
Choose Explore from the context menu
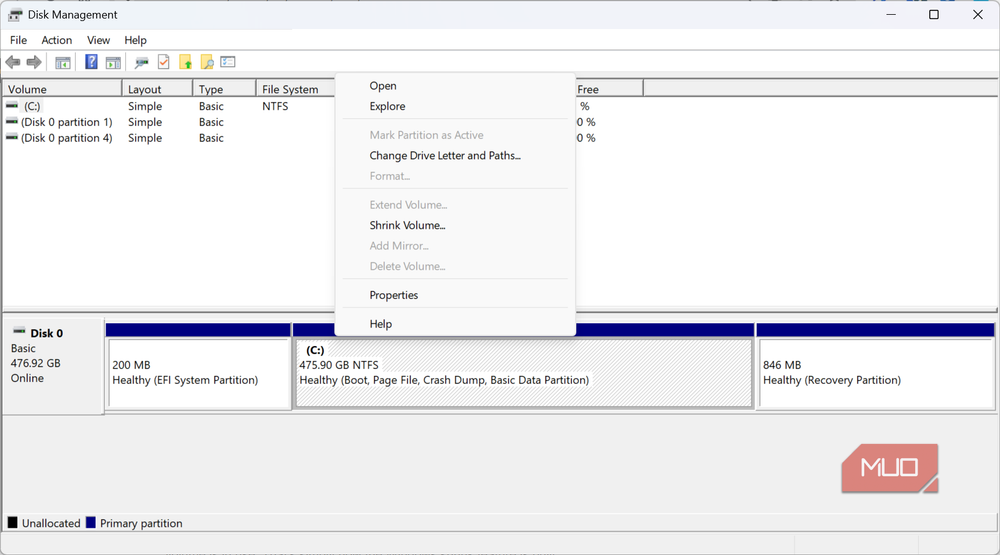point(455,106)
